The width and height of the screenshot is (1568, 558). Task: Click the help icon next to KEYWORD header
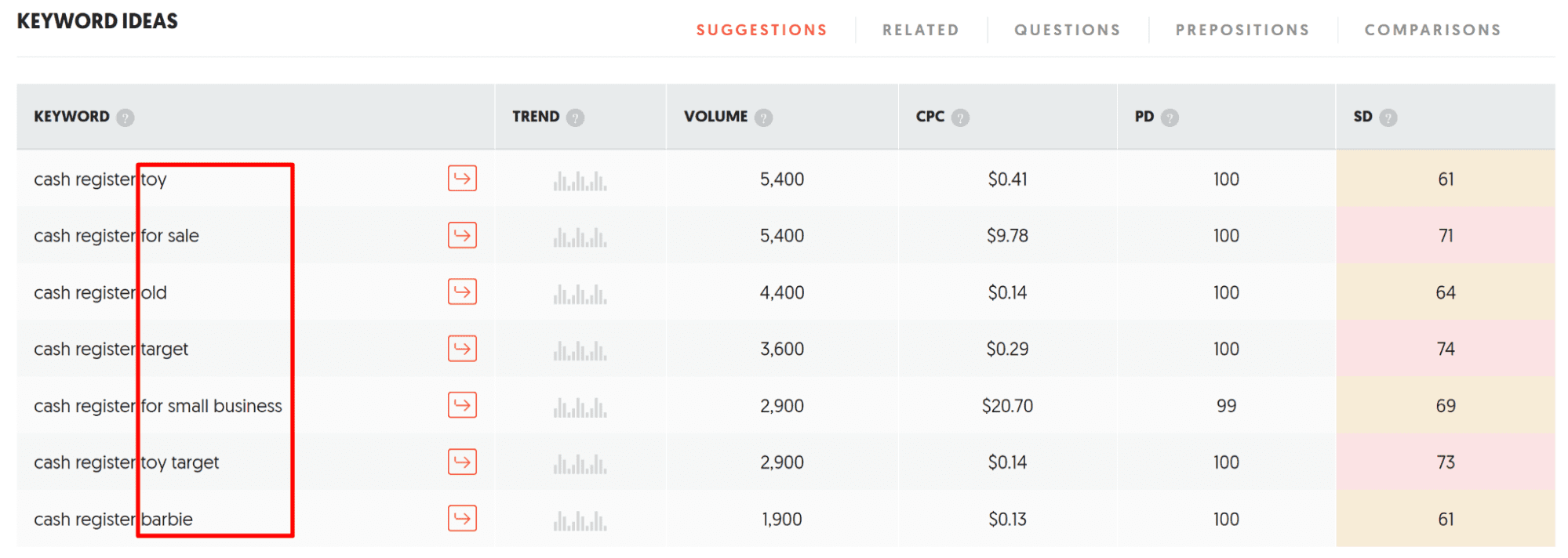click(x=126, y=117)
